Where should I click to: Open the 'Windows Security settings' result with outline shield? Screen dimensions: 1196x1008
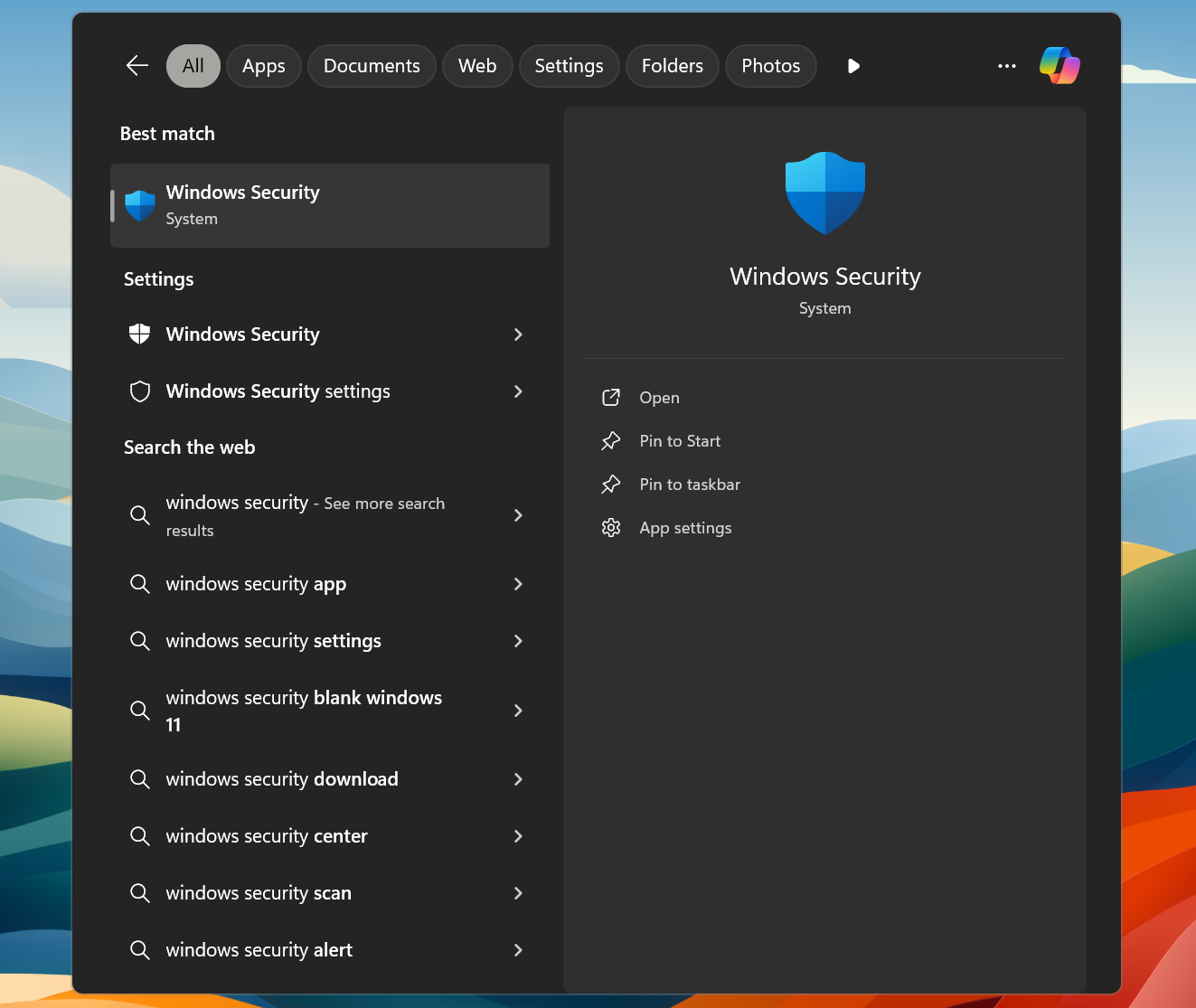[278, 391]
